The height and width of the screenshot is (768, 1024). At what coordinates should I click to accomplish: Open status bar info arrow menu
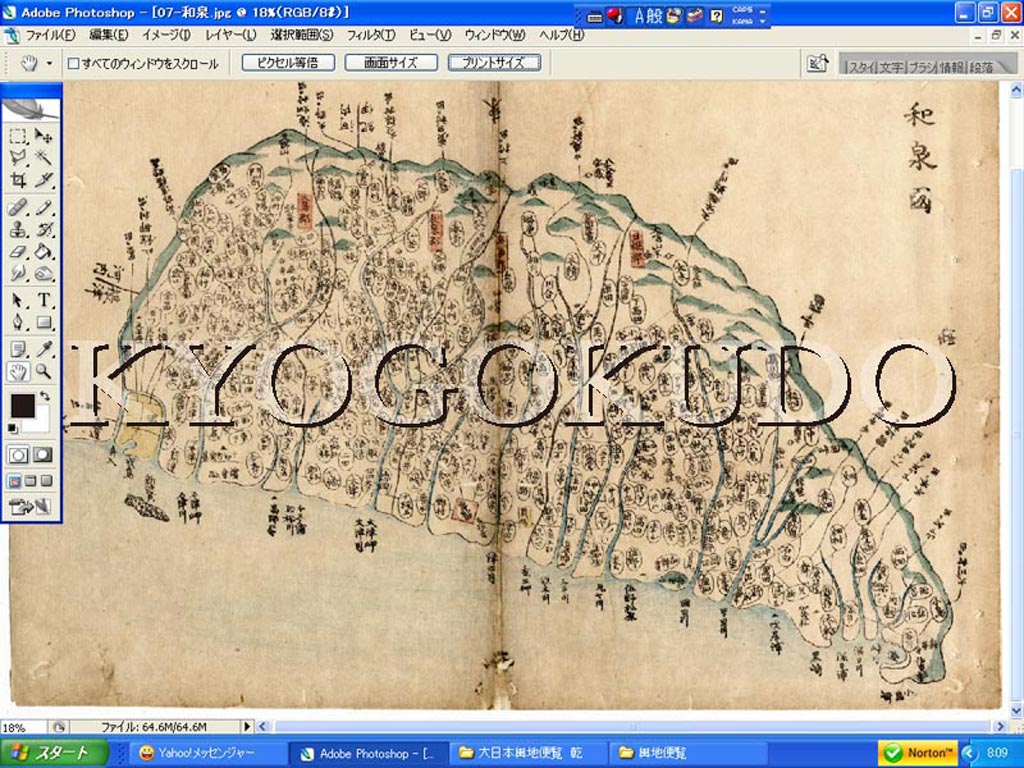247,726
